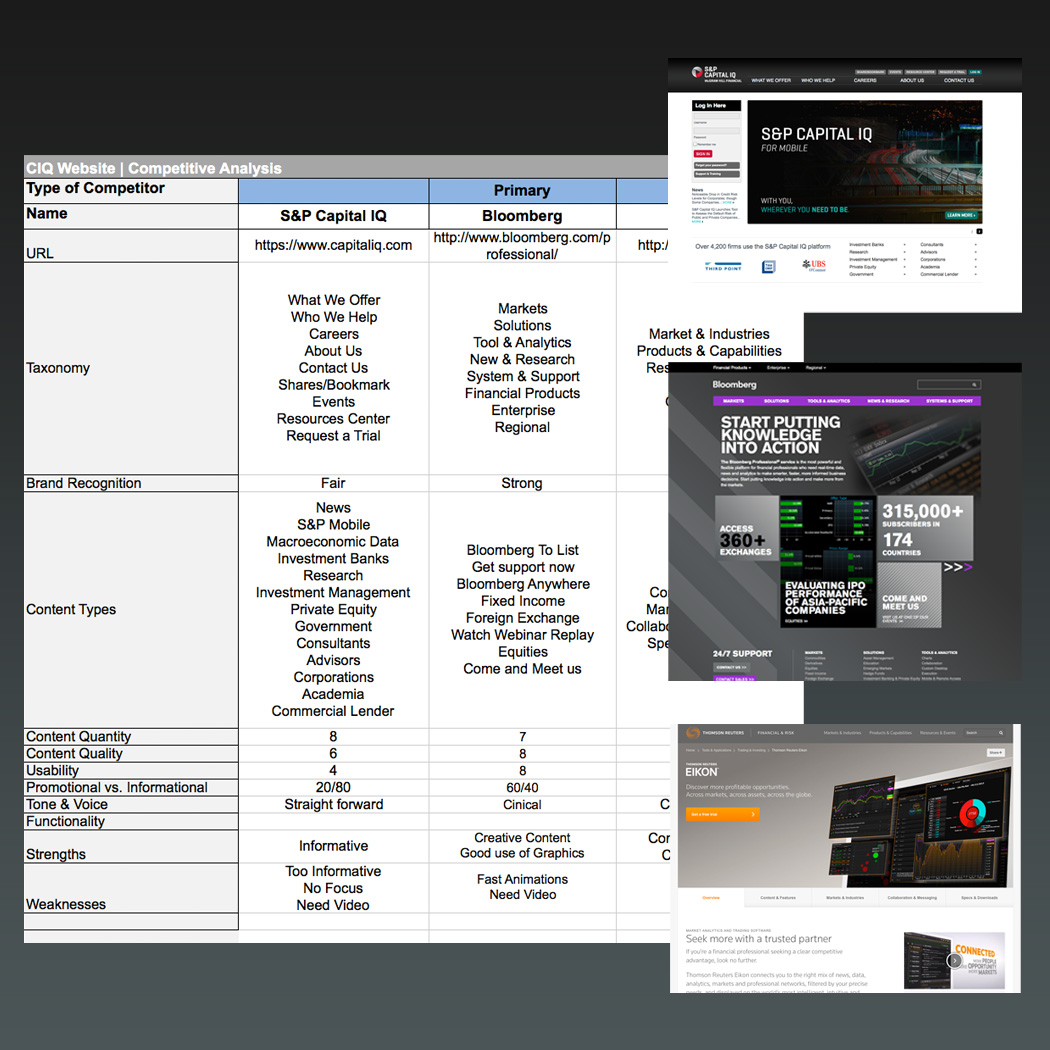
Task: Click the Brand Recognition row label
Action: [83, 483]
